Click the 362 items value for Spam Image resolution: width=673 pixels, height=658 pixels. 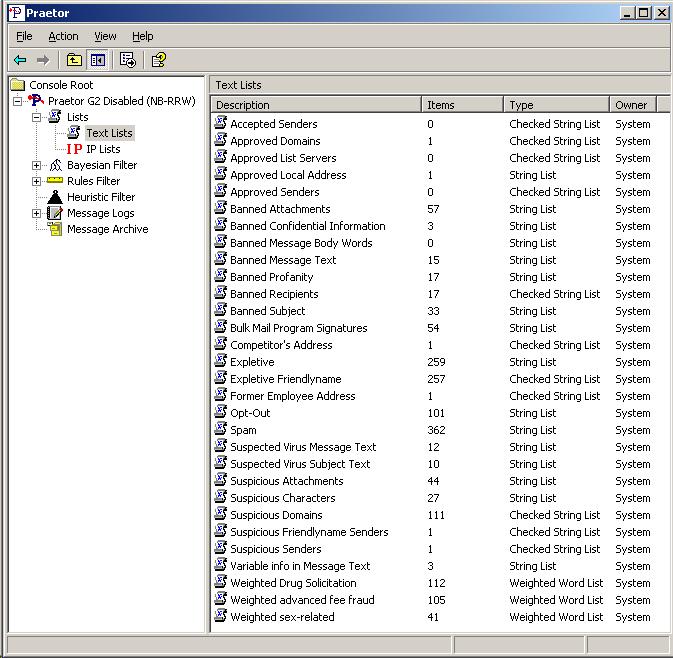(436, 430)
